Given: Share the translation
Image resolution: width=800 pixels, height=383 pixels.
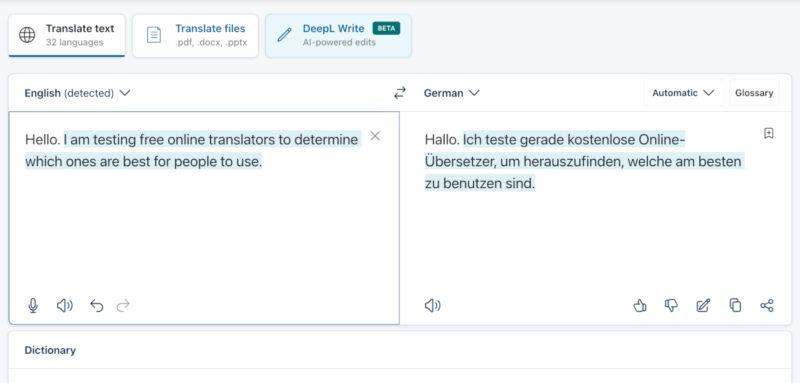Looking at the screenshot, I should pyautogui.click(x=767, y=305).
